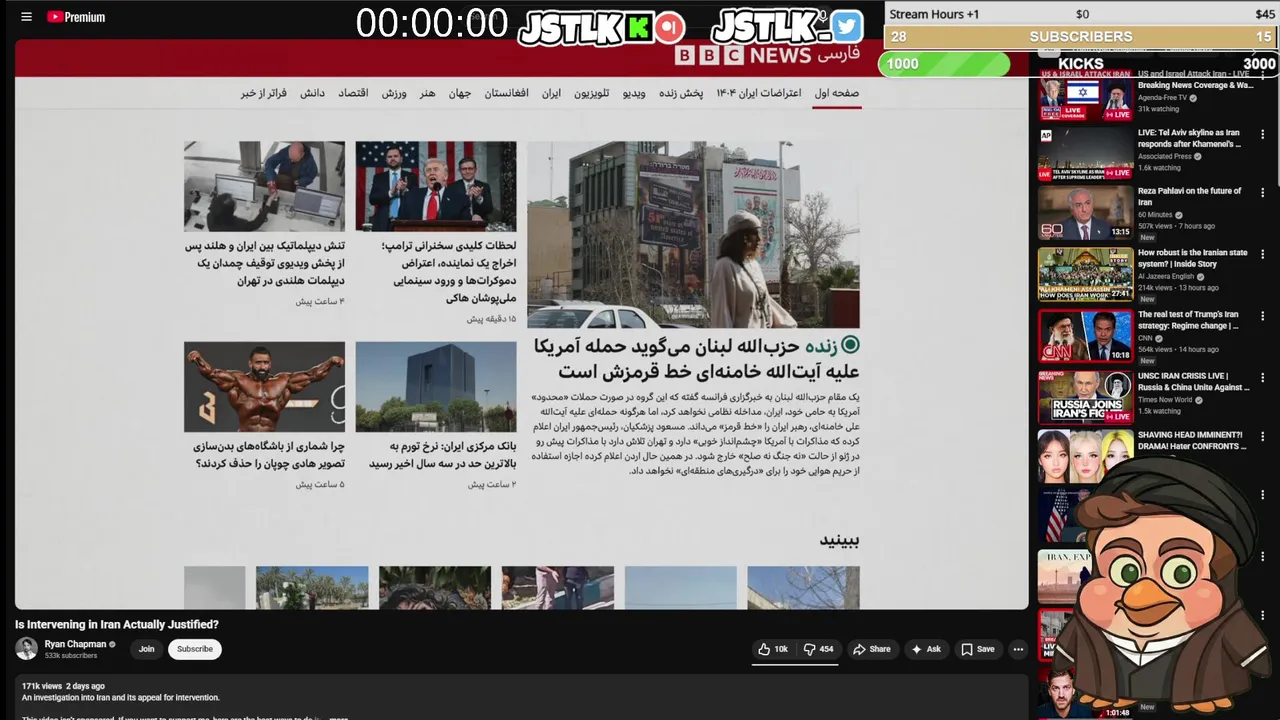Subscribe to Ryan Chapman's channel

click(x=195, y=649)
